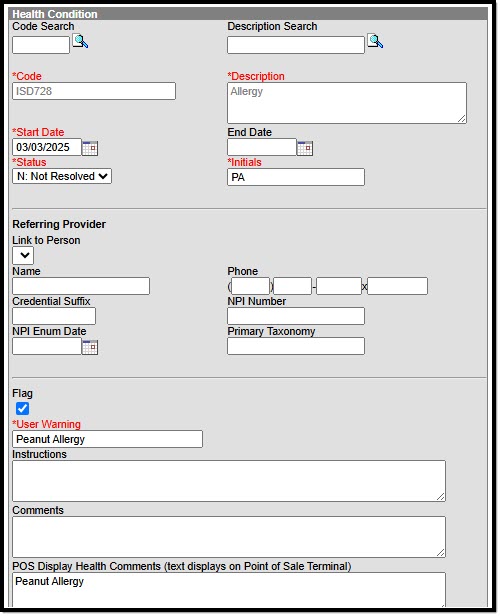Click the Start Date field 03/03/2025
Screen dimensions: 500x616
[47, 147]
